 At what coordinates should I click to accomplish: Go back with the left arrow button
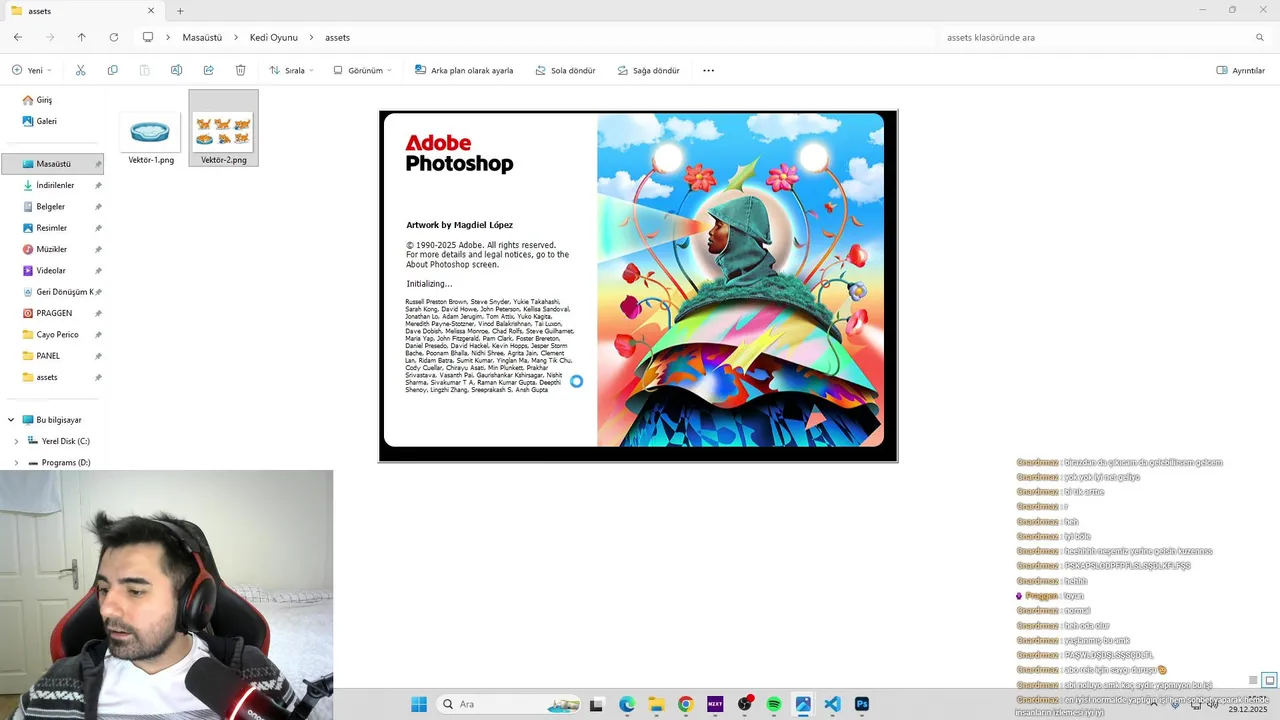point(18,37)
